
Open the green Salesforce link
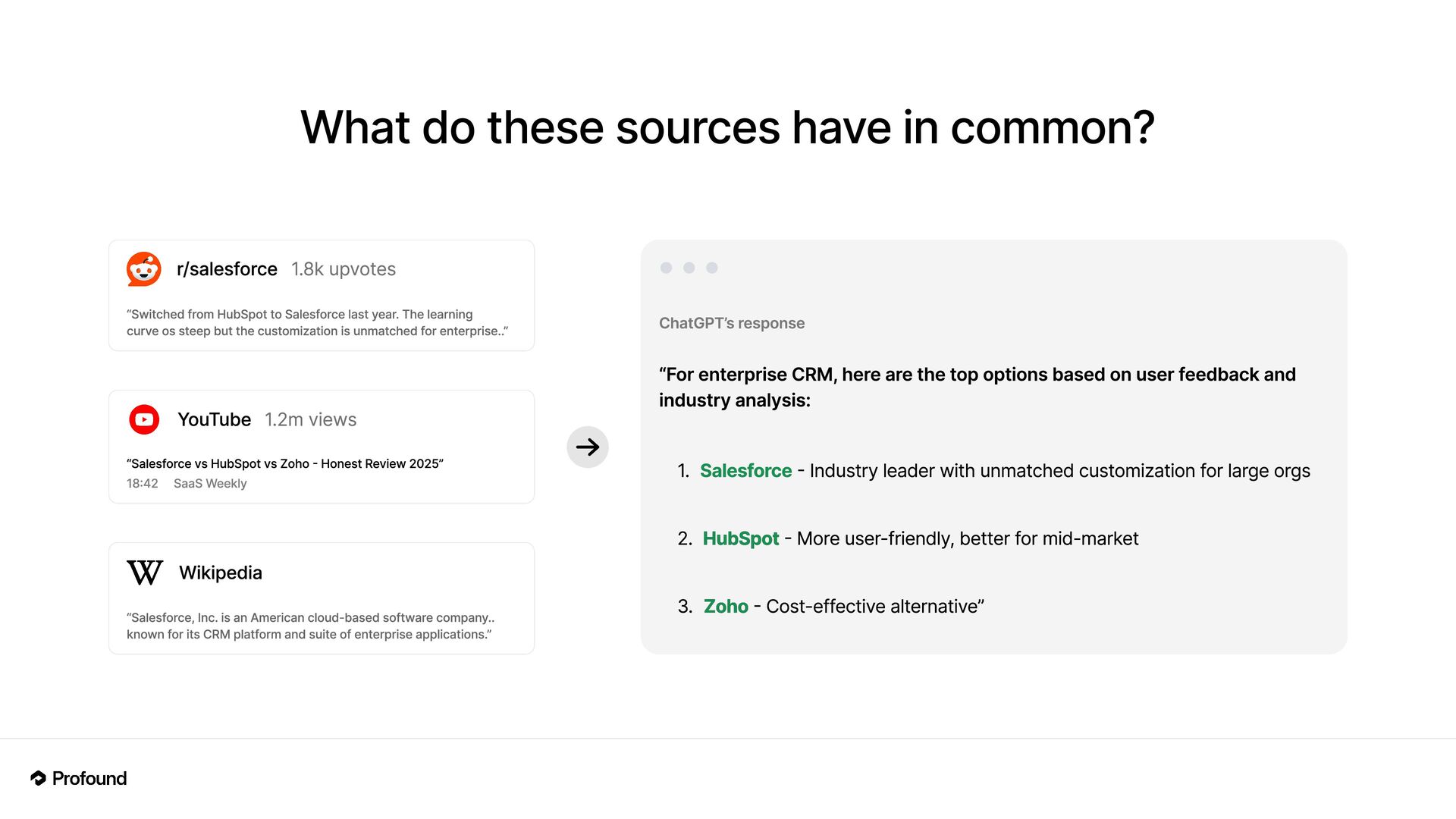(x=745, y=471)
